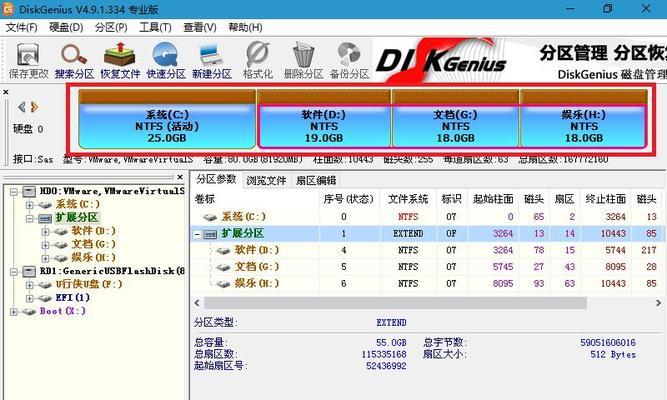Viewport: 667px width, 400px height.
Task: Close the disk map pane with the x
Action: tap(6, 92)
